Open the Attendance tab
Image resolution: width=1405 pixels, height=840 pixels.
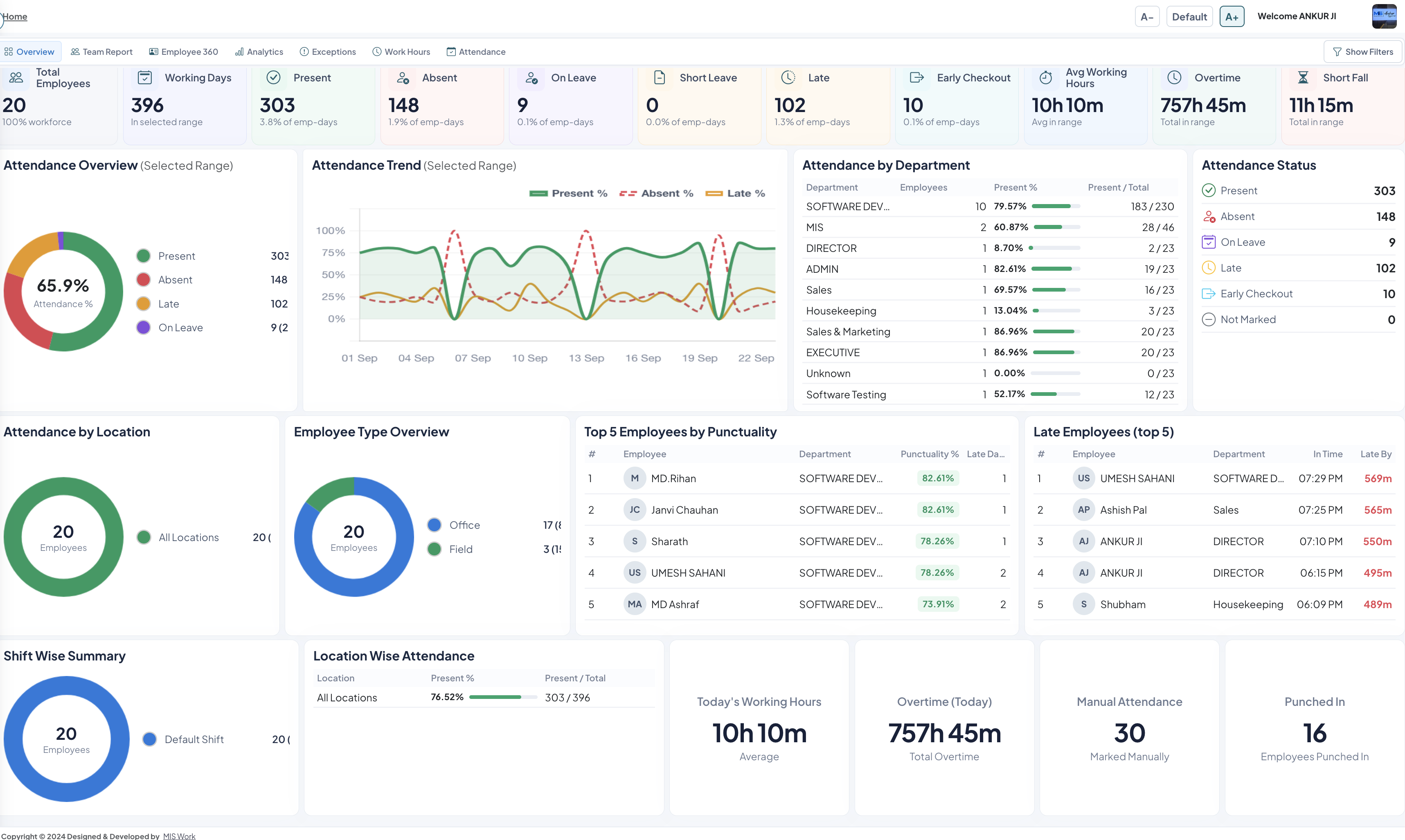tap(476, 52)
